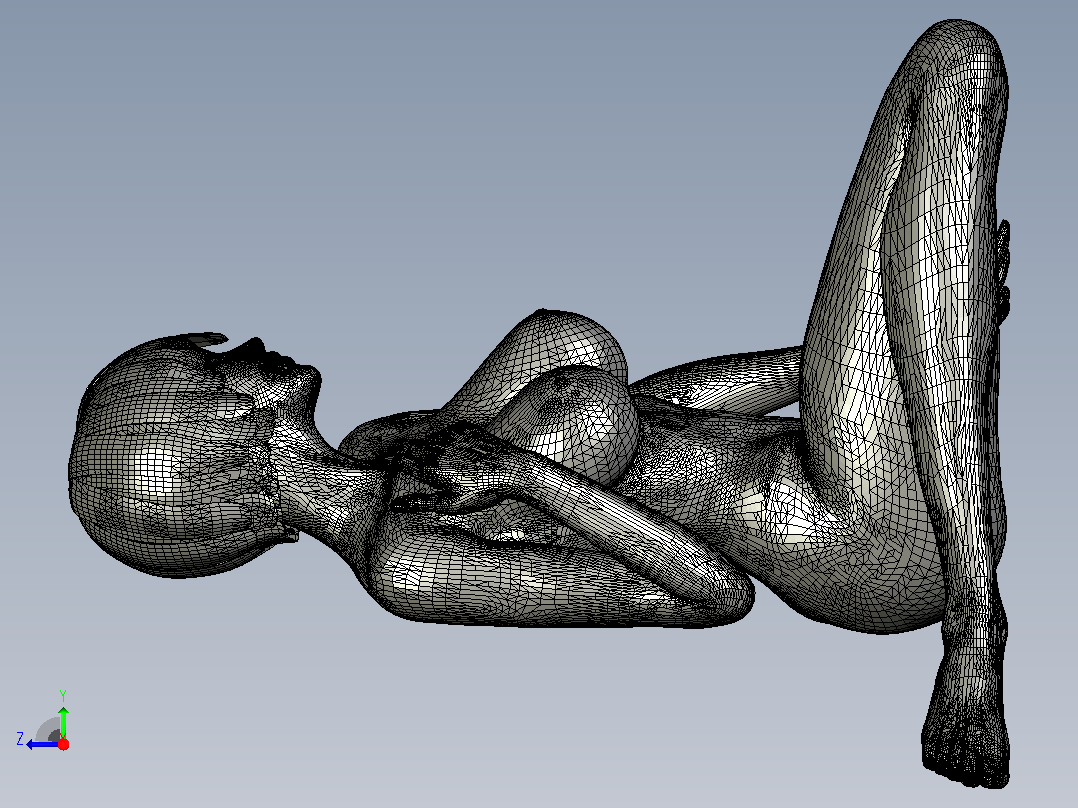
Task: Click the blue Z axis arrow of the triad
Action: (x=42, y=745)
